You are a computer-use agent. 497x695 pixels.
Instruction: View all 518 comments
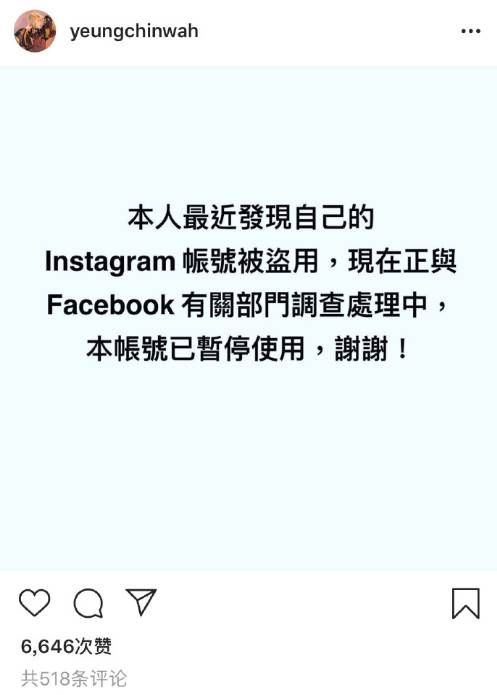74,678
